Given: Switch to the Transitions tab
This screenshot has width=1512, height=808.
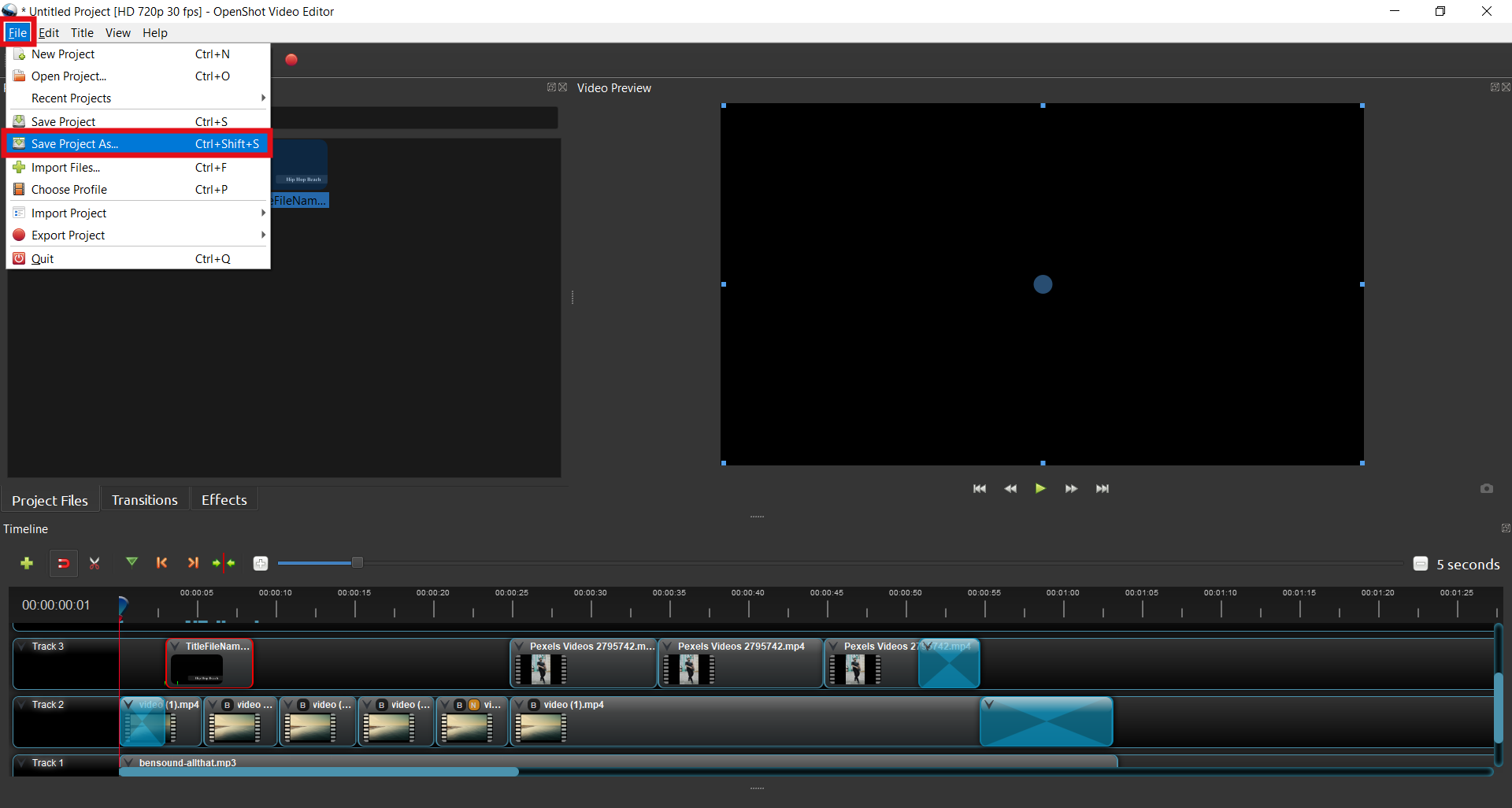Looking at the screenshot, I should (145, 500).
